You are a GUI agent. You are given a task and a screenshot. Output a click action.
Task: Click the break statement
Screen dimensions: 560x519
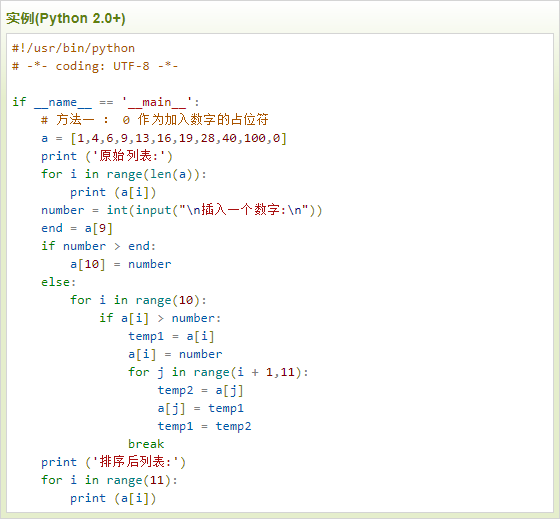[x=146, y=444]
